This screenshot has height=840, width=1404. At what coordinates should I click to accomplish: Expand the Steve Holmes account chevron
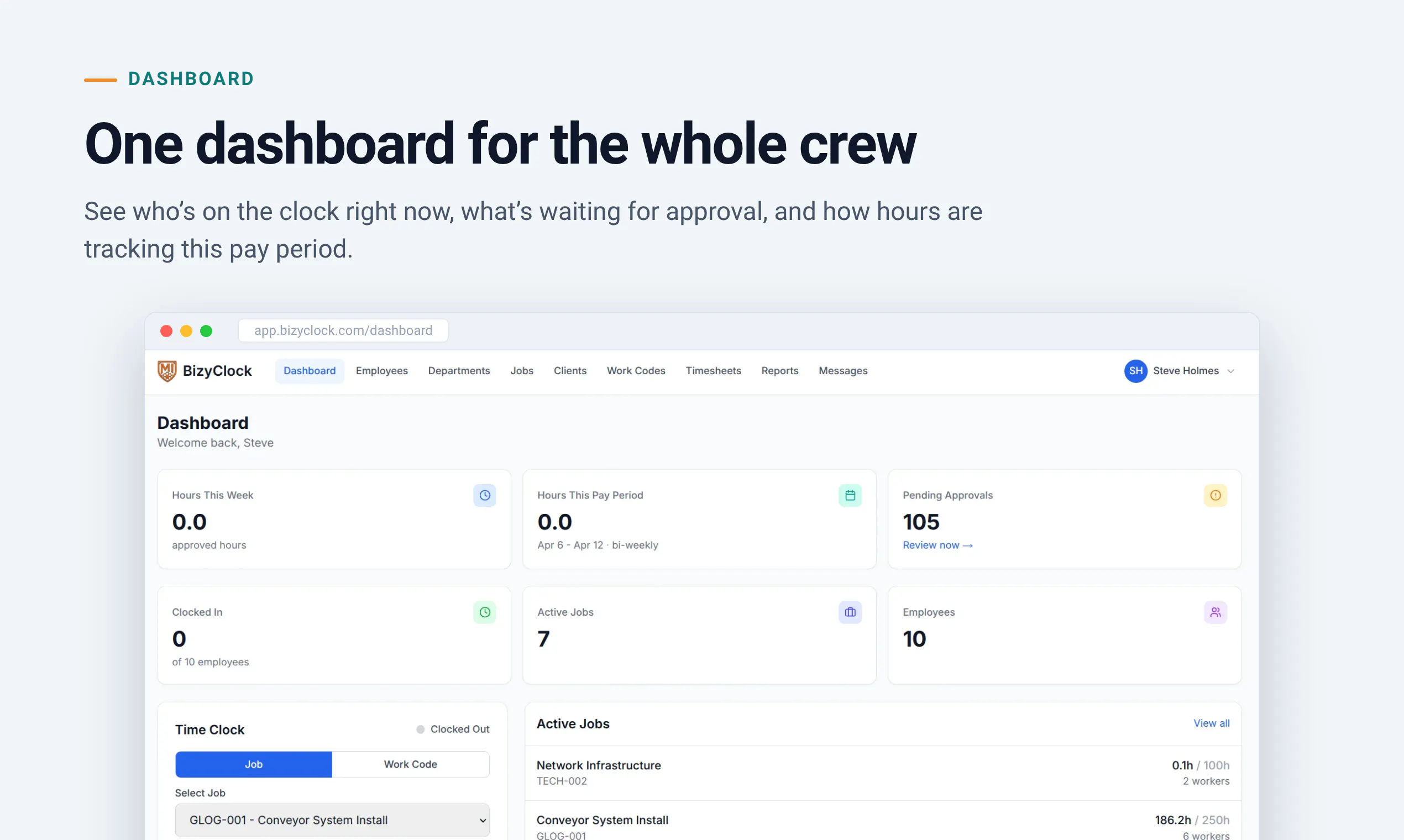pos(1231,371)
